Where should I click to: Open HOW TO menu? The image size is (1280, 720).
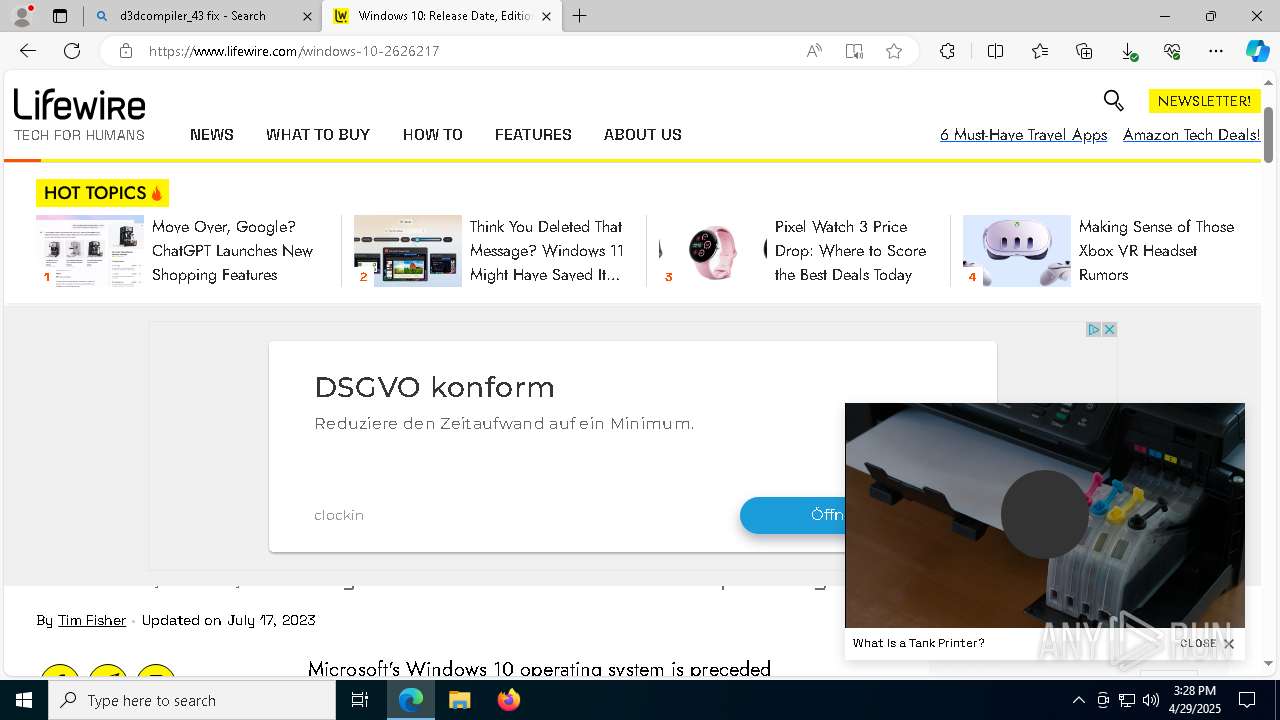[432, 134]
